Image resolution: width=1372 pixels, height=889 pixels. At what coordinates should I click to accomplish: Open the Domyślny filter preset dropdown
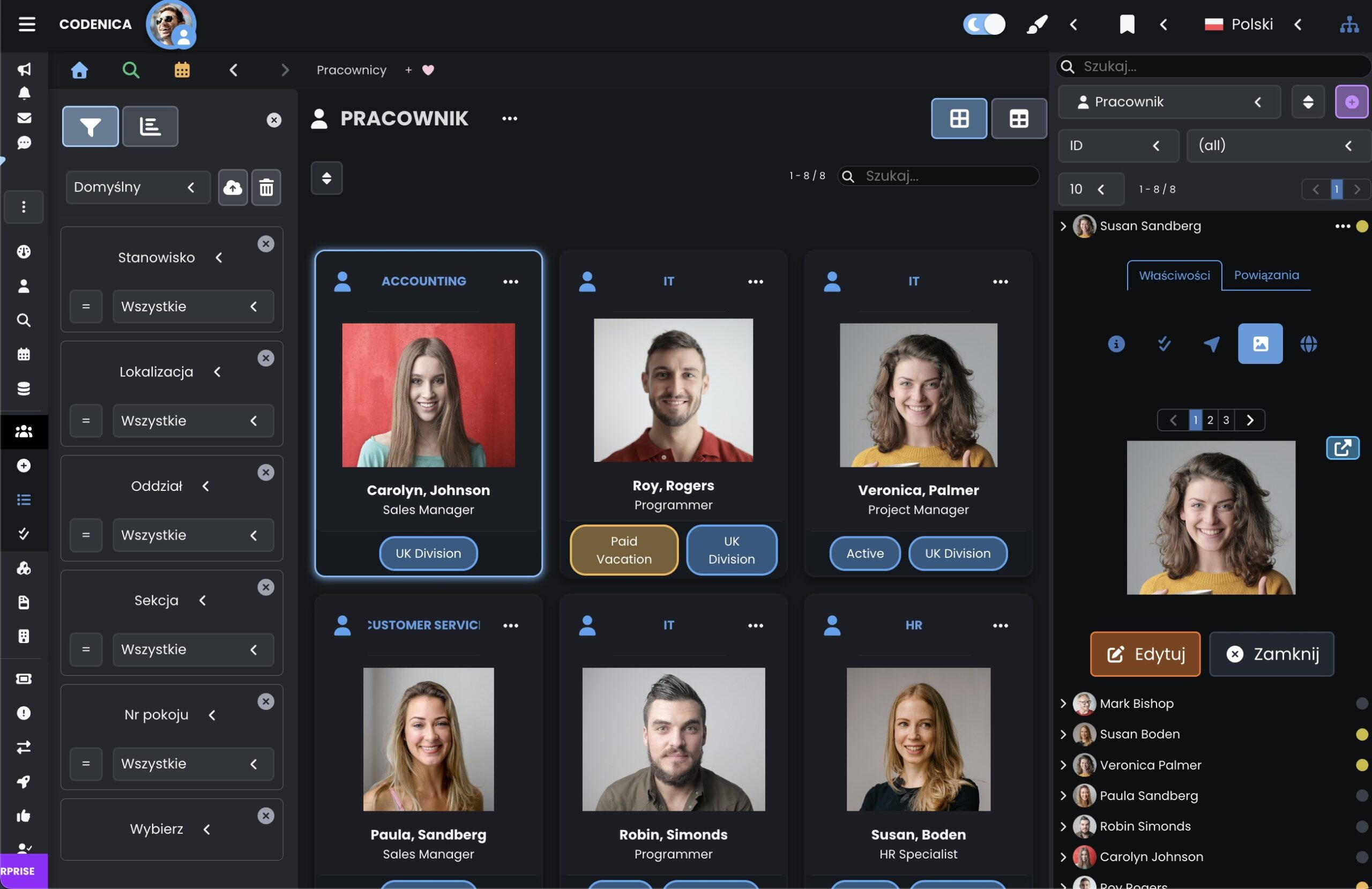coord(137,188)
